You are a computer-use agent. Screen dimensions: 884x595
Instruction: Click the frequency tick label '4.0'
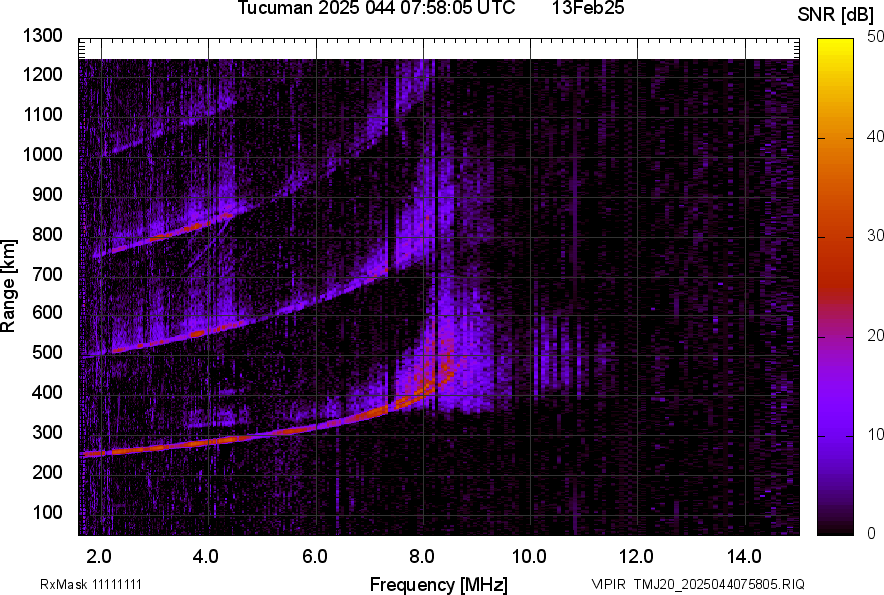(206, 556)
